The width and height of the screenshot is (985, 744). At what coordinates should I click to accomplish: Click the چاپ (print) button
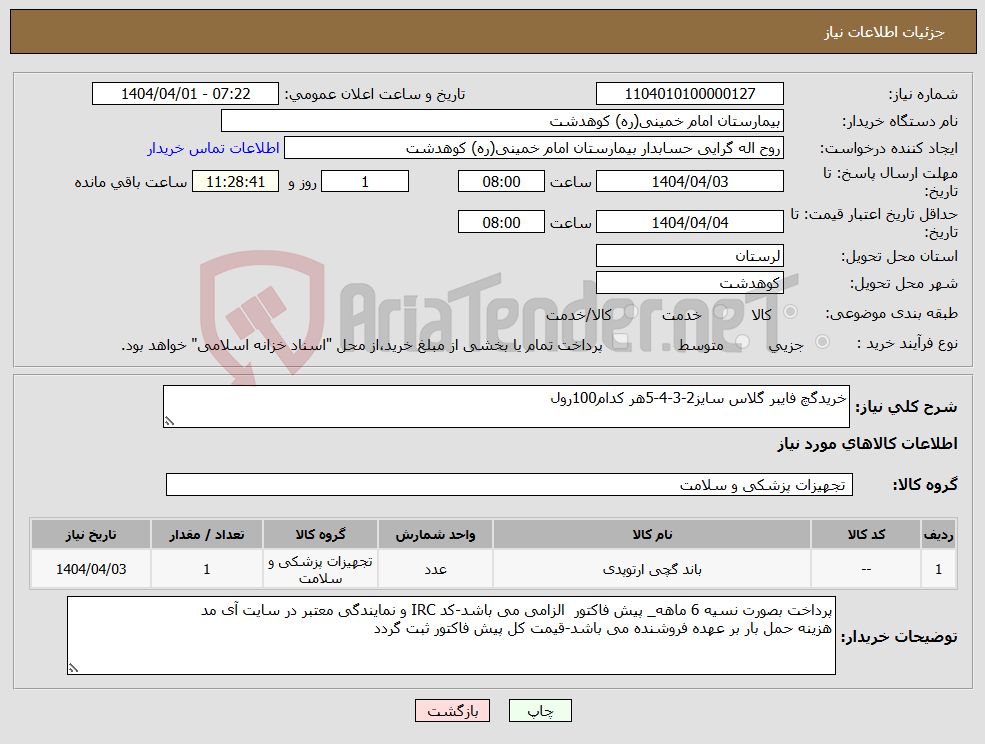pyautogui.click(x=540, y=711)
